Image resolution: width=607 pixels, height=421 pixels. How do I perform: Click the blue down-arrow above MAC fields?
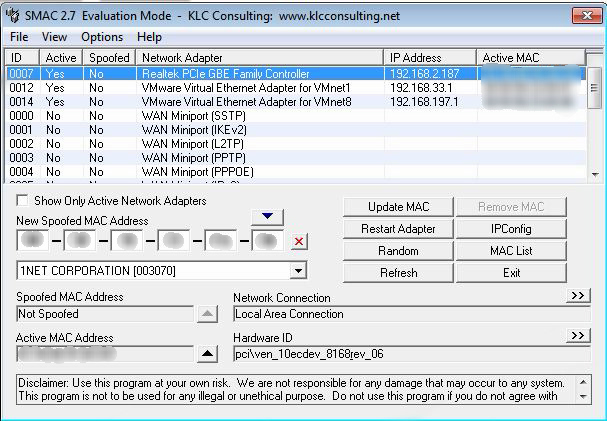point(266,217)
